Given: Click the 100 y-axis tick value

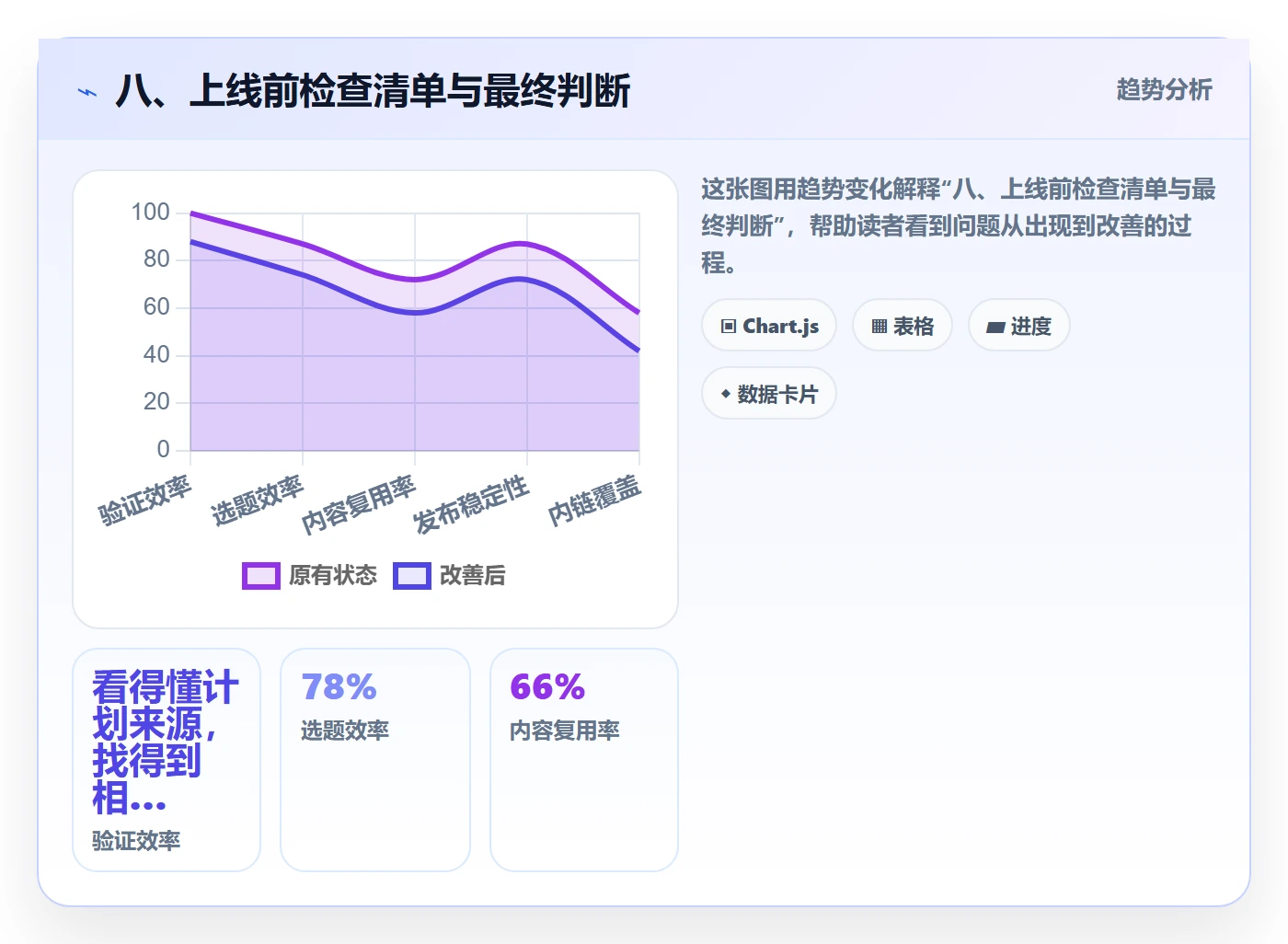Looking at the screenshot, I should click(150, 212).
